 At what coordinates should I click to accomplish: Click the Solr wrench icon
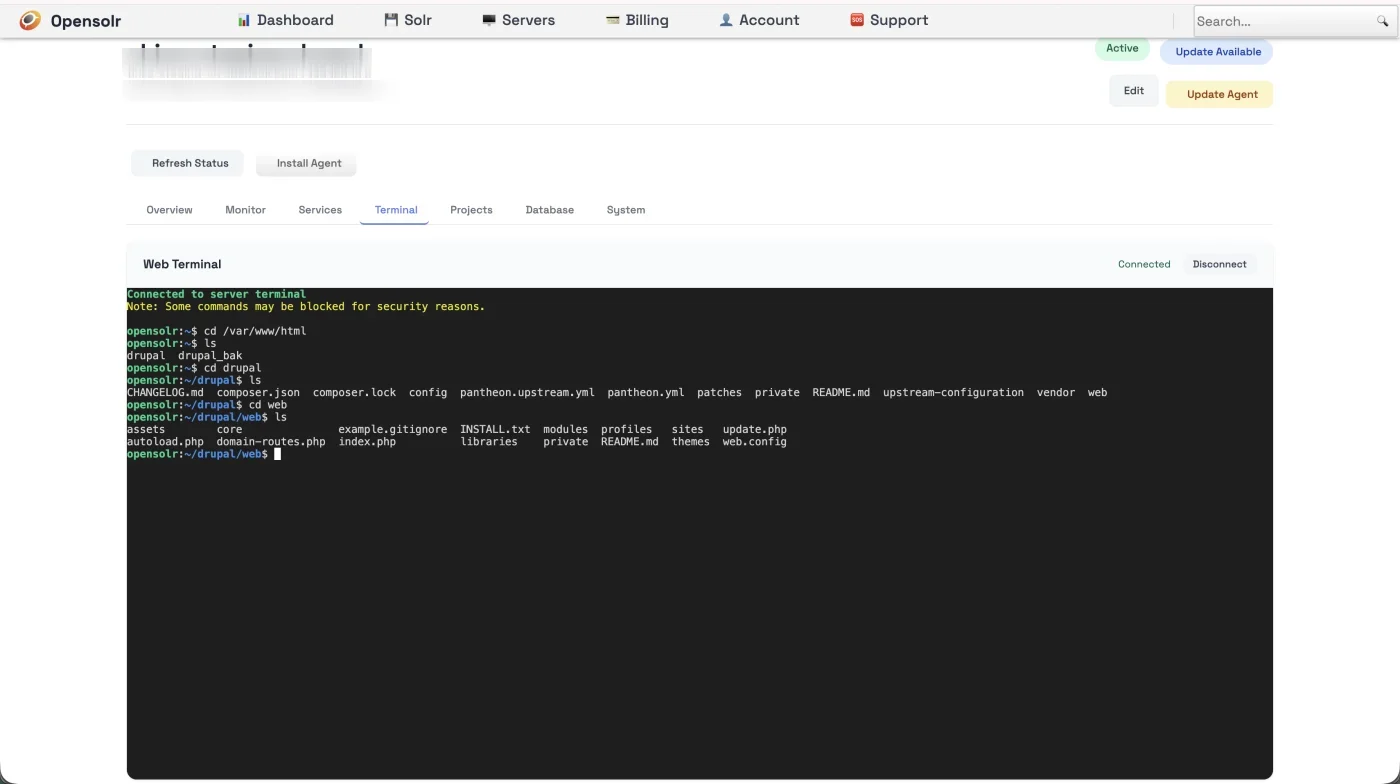tap(390, 19)
